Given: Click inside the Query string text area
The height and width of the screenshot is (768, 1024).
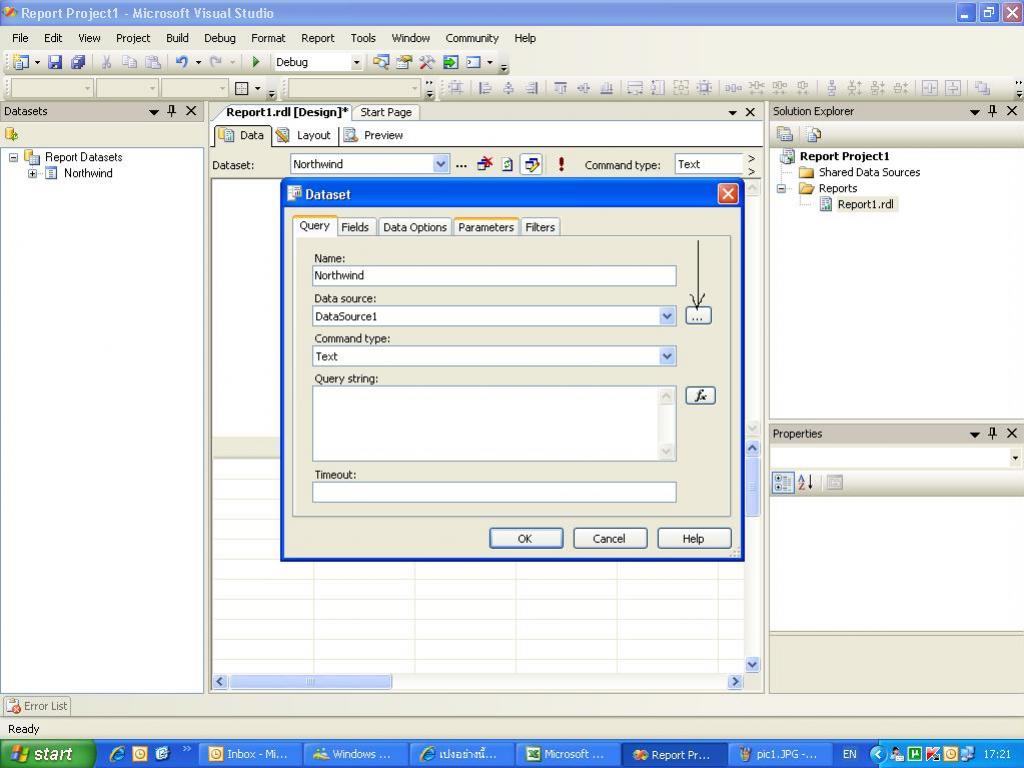Looking at the screenshot, I should click(x=487, y=423).
